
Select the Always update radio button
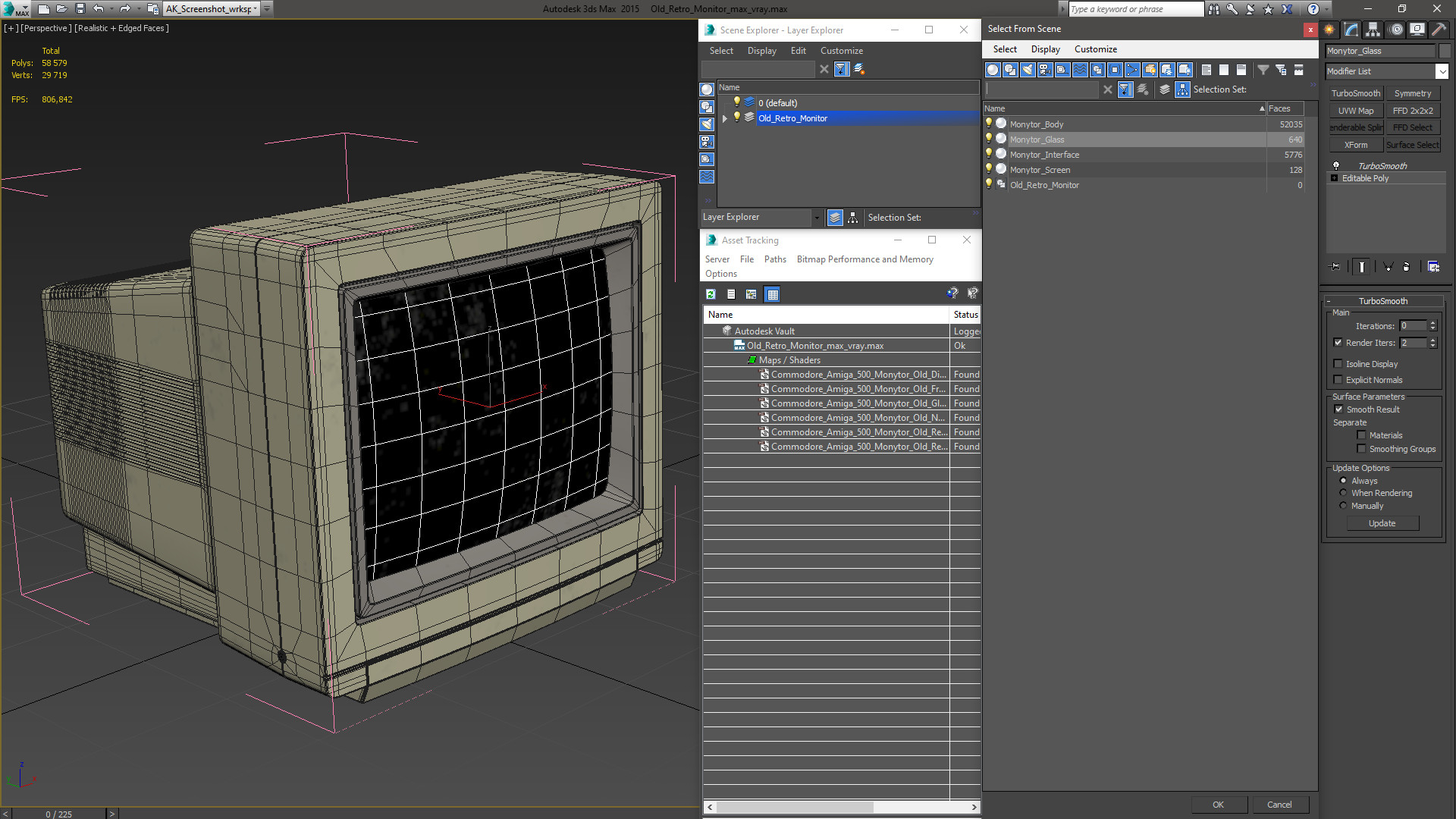(x=1343, y=481)
